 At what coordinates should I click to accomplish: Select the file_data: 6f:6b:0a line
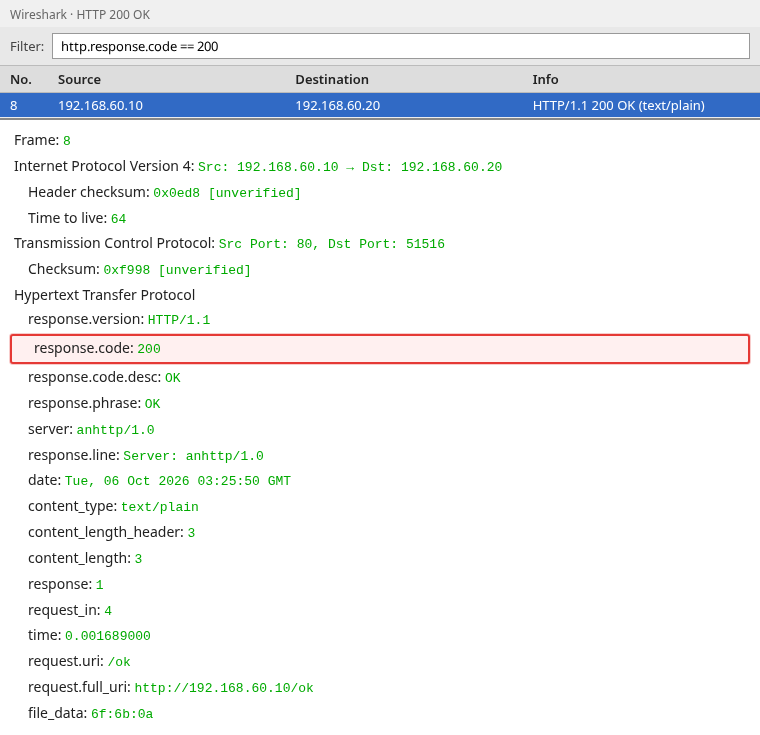[x=91, y=713]
